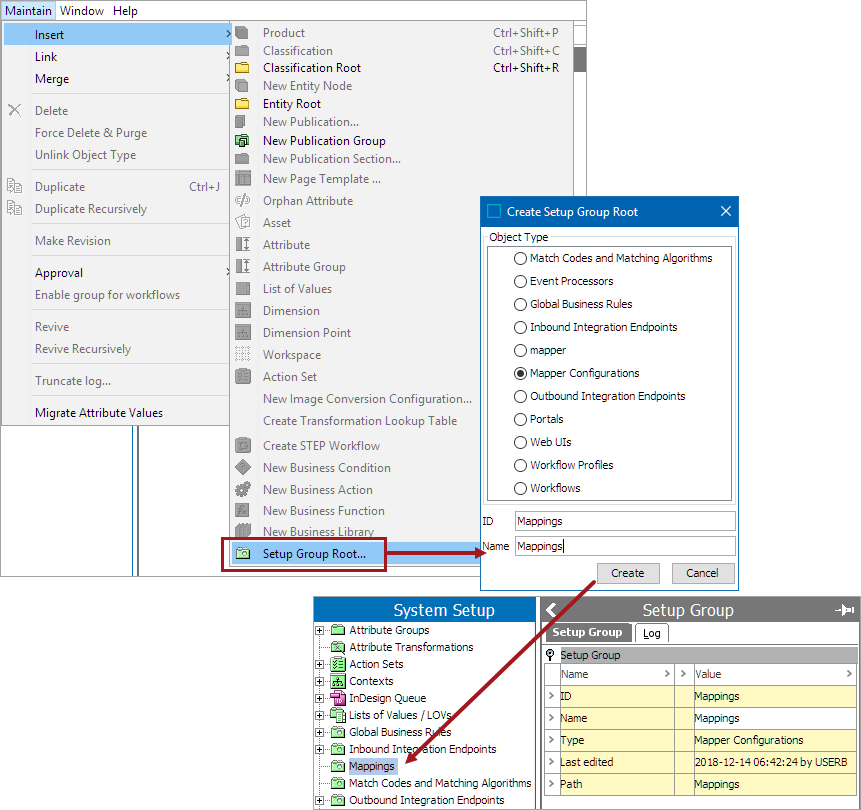Expand the ID row in Setup Group table

[x=551, y=696]
